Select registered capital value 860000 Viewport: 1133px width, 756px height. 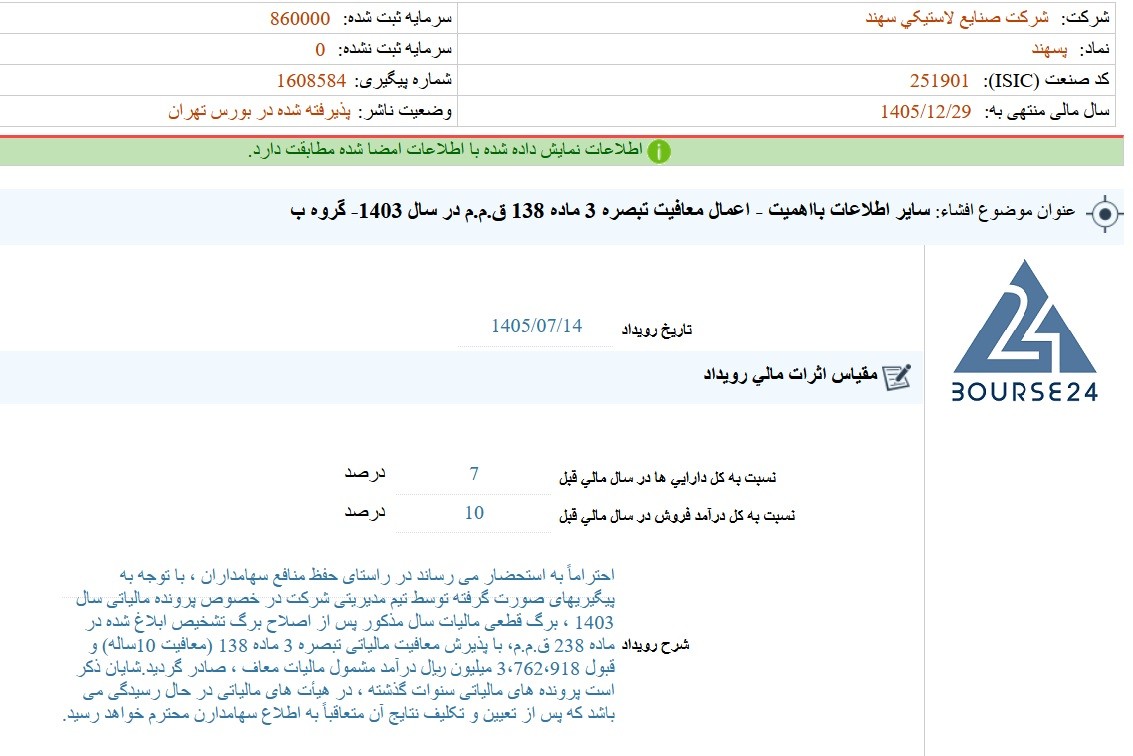[300, 18]
